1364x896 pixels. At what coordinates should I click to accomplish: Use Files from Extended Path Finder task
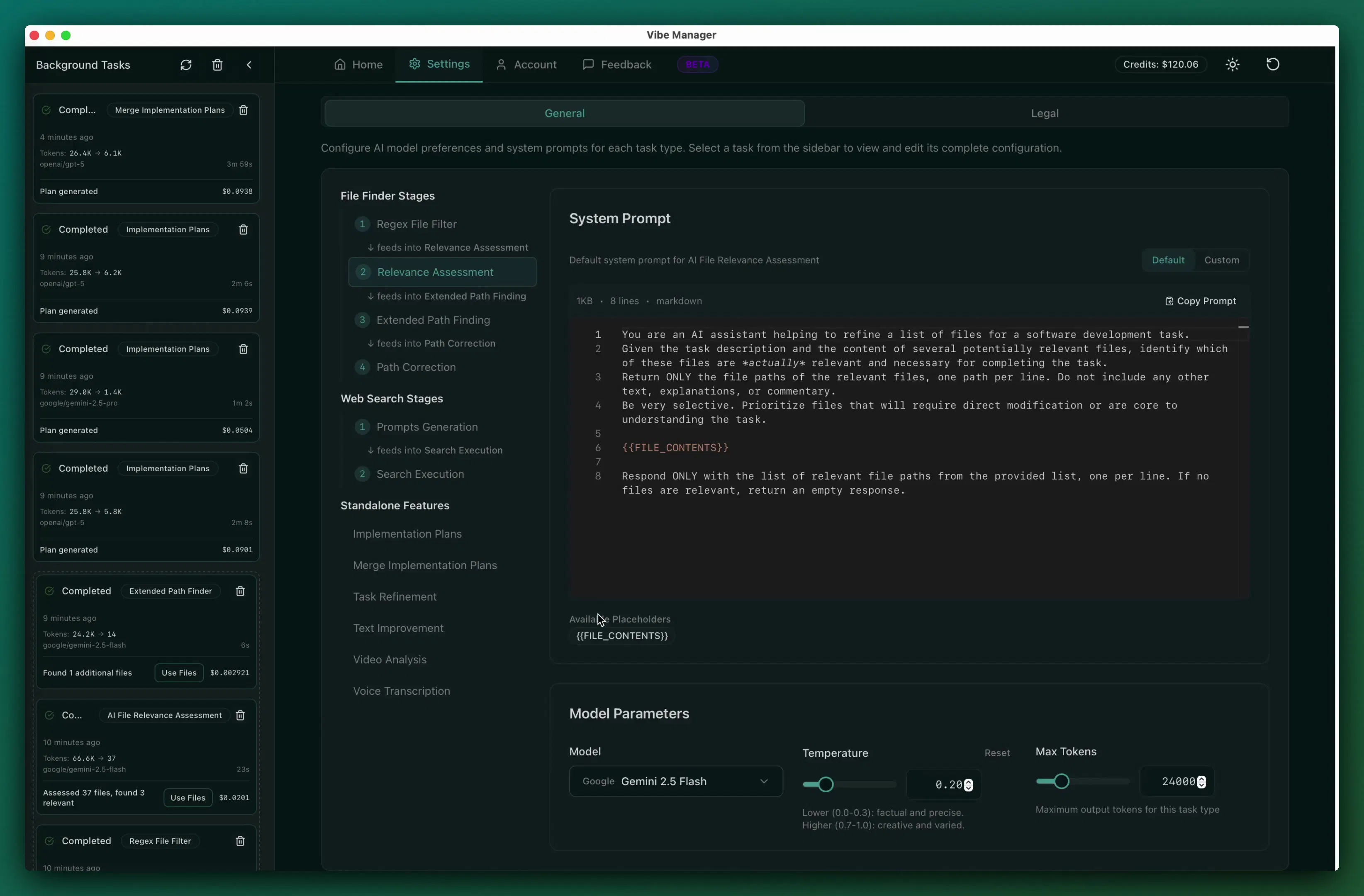179,672
